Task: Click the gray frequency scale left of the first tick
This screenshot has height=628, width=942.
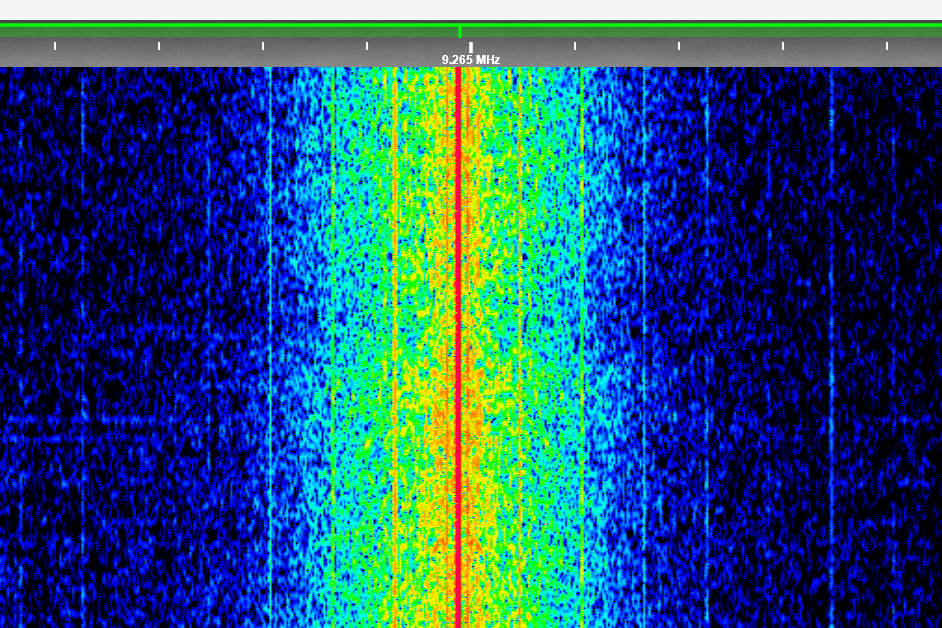Action: point(25,52)
